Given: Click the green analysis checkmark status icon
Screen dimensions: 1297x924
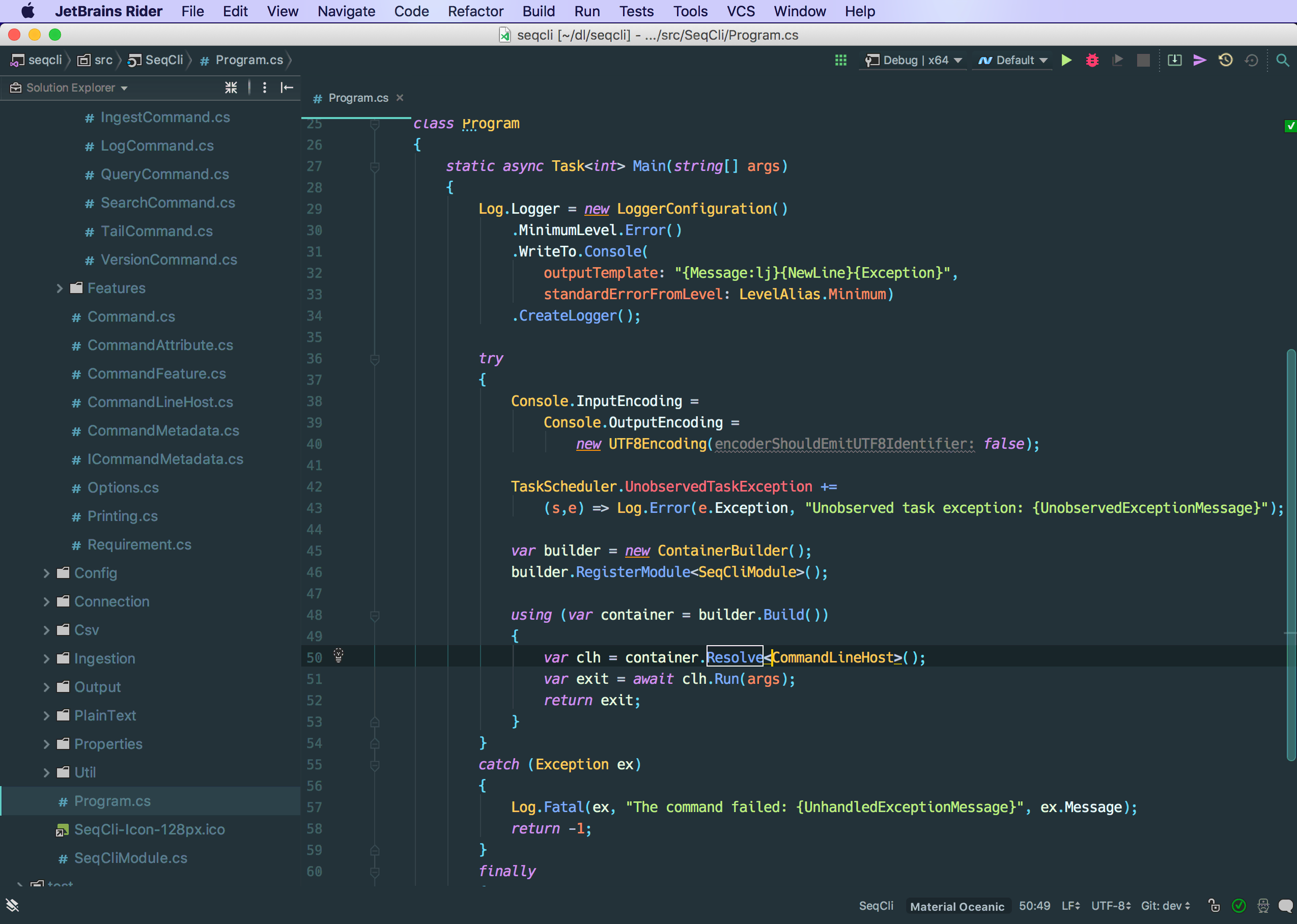Looking at the screenshot, I should tap(1238, 906).
